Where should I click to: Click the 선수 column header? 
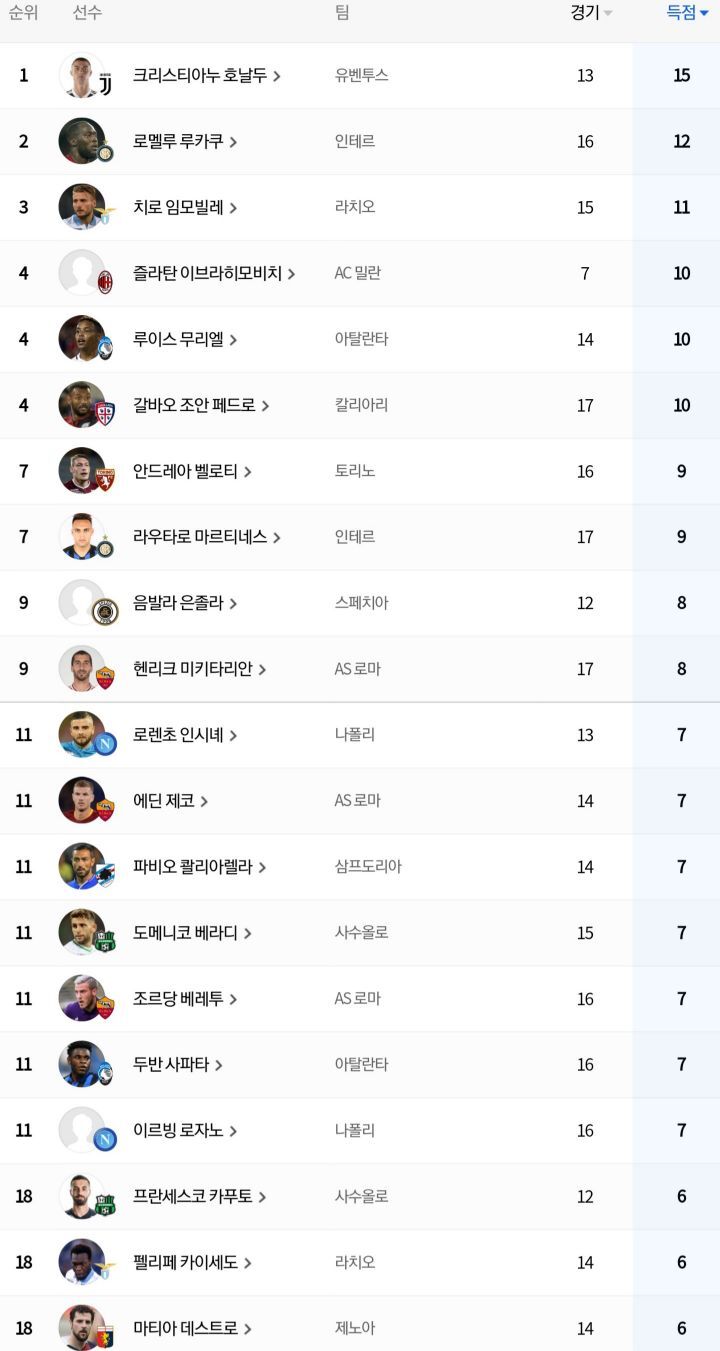[87, 13]
